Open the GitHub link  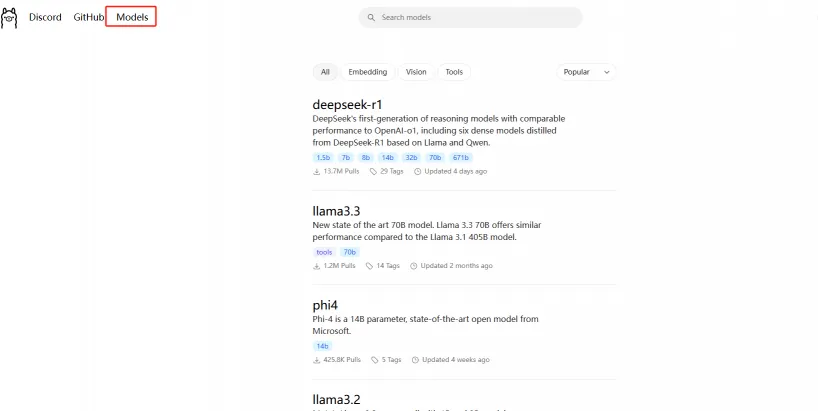(x=89, y=17)
